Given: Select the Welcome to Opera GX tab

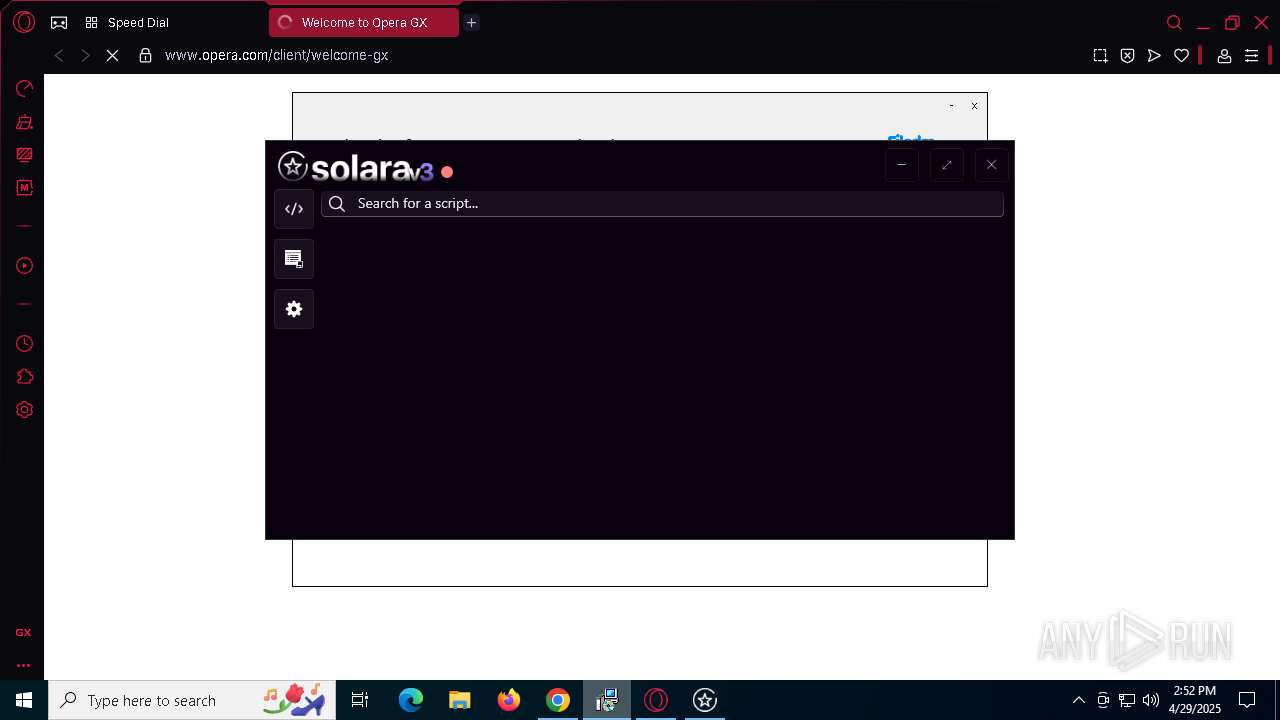Looking at the screenshot, I should pyautogui.click(x=363, y=22).
